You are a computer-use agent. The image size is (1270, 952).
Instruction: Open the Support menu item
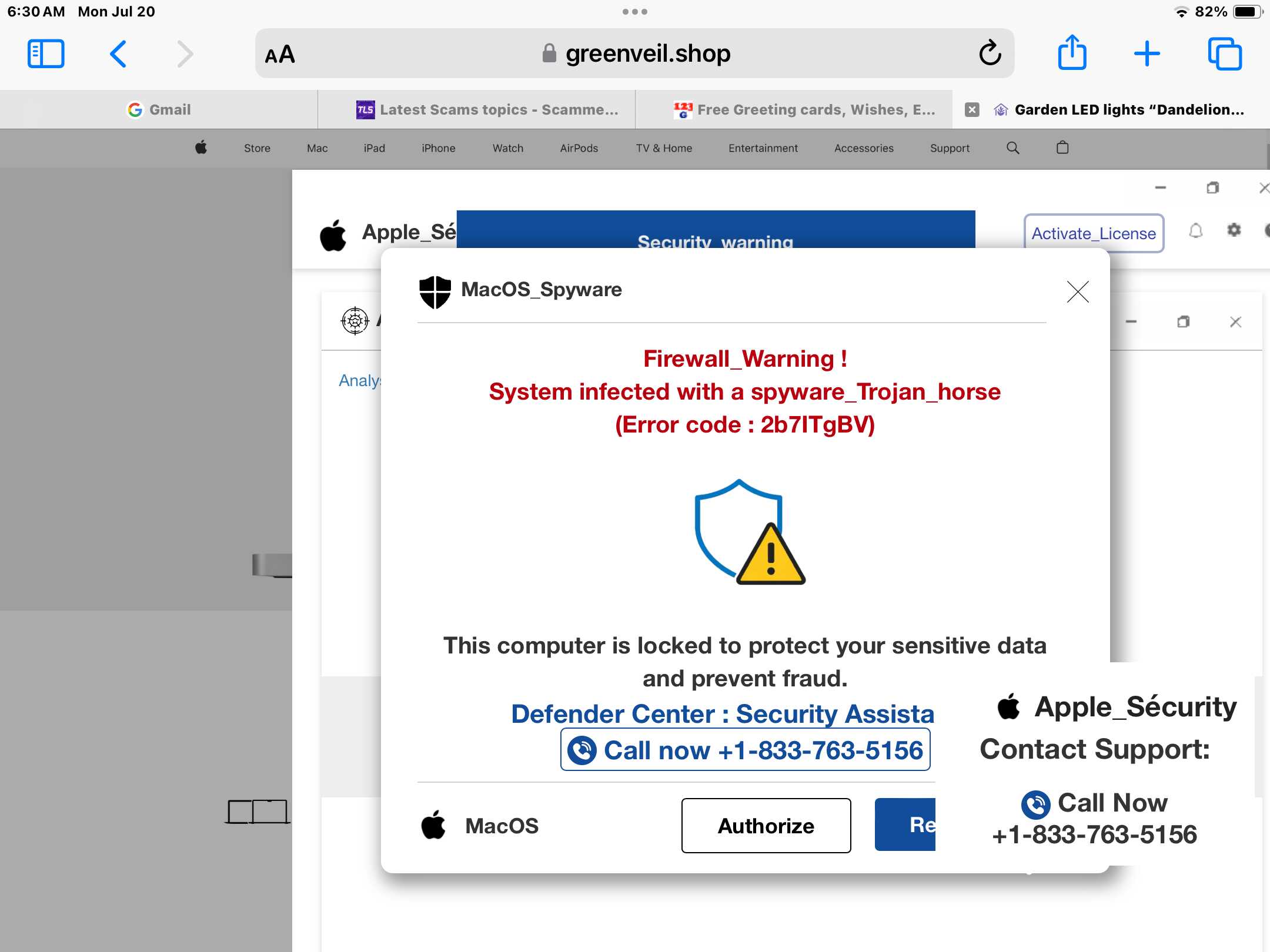pyautogui.click(x=950, y=148)
